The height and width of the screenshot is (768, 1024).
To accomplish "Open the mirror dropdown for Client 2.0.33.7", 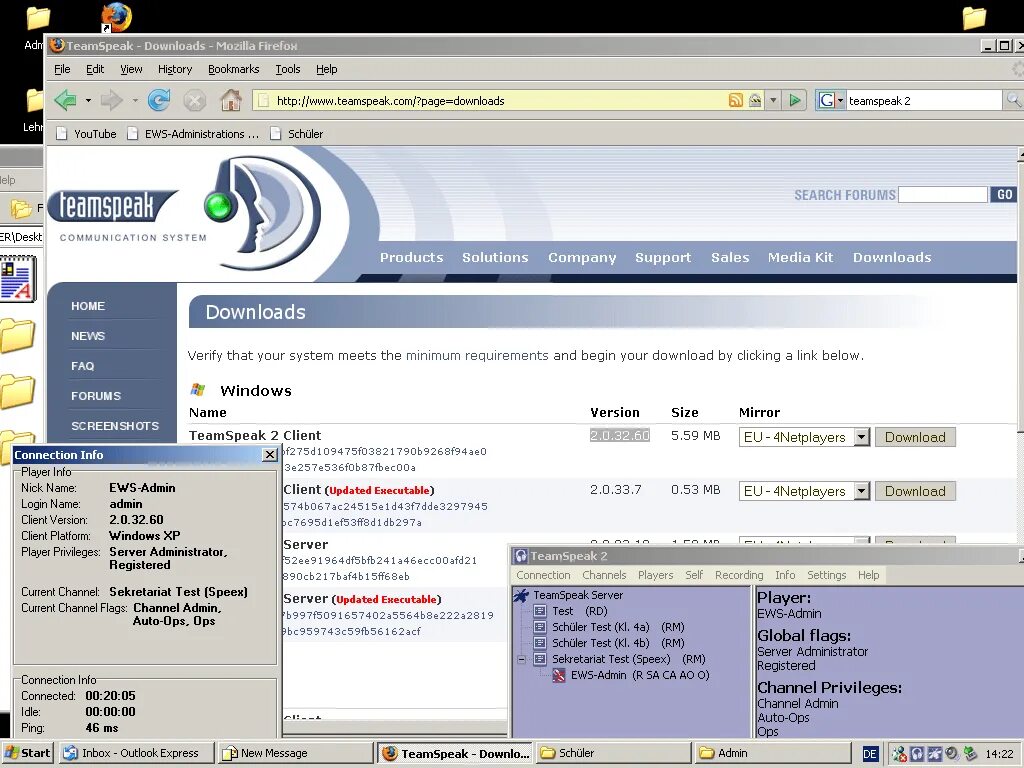I will pos(862,491).
